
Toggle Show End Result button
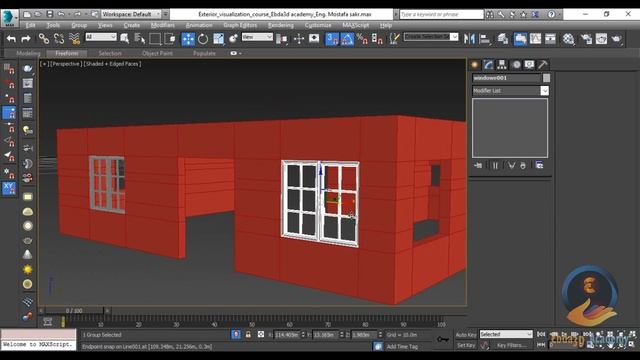pyautogui.click(x=495, y=165)
